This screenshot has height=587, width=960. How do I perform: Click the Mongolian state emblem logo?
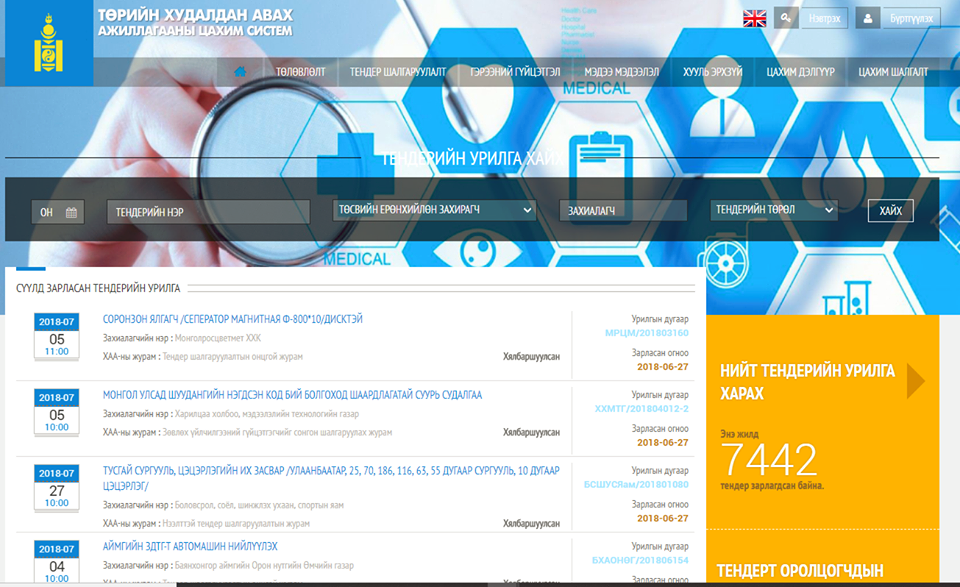pos(48,43)
